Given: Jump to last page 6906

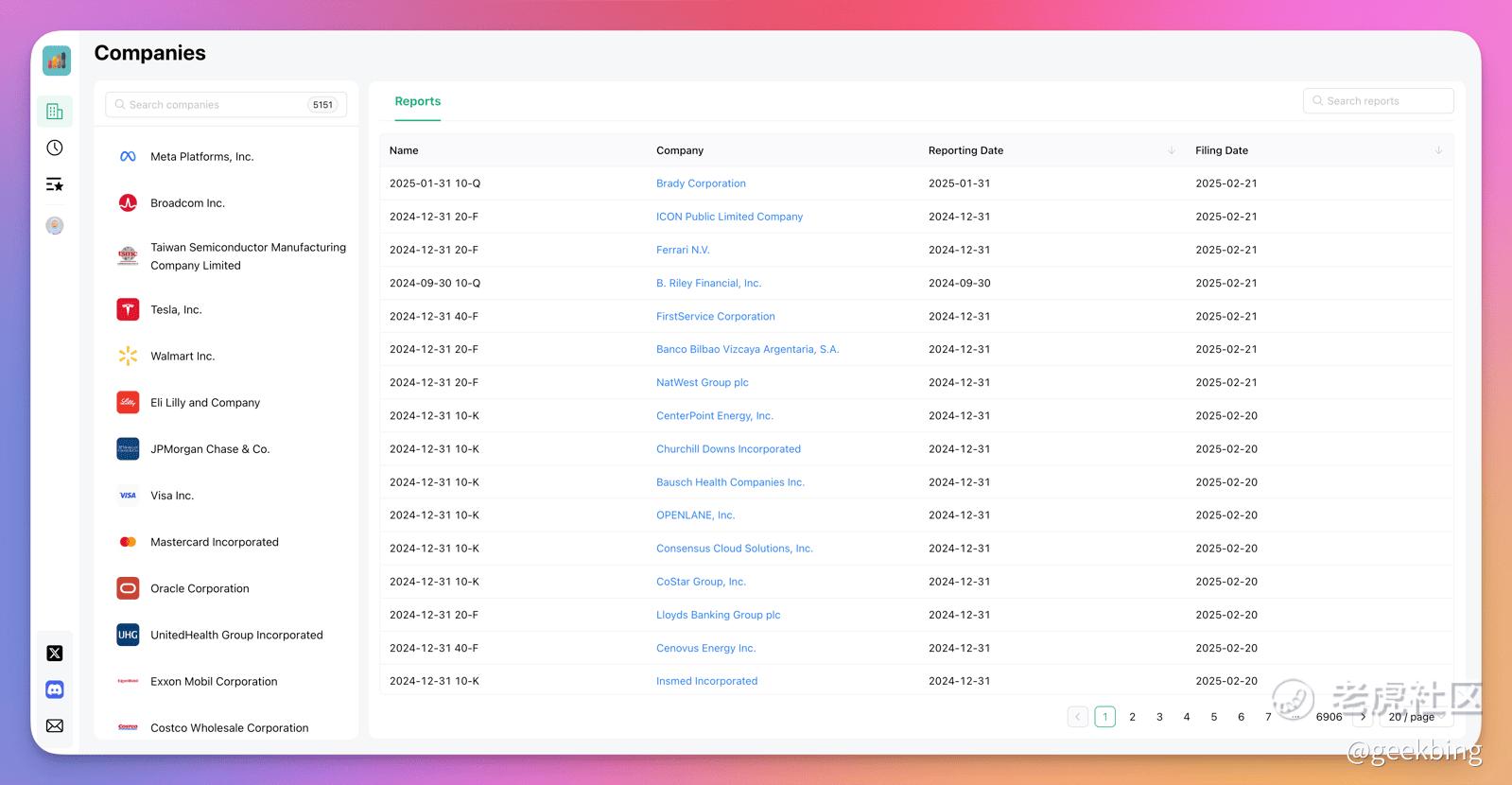Looking at the screenshot, I should click(1329, 717).
